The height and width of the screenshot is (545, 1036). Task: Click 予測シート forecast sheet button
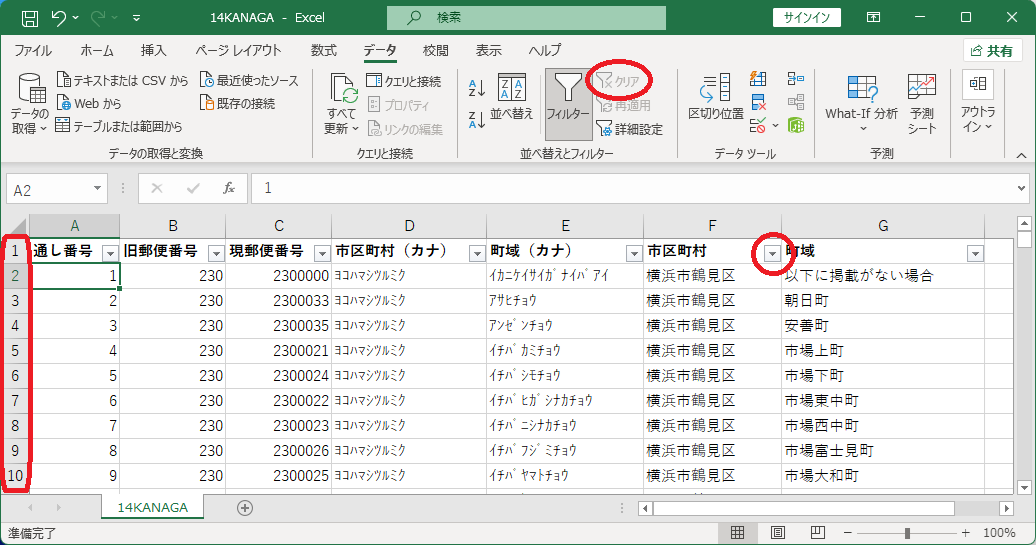pyautogui.click(x=922, y=103)
